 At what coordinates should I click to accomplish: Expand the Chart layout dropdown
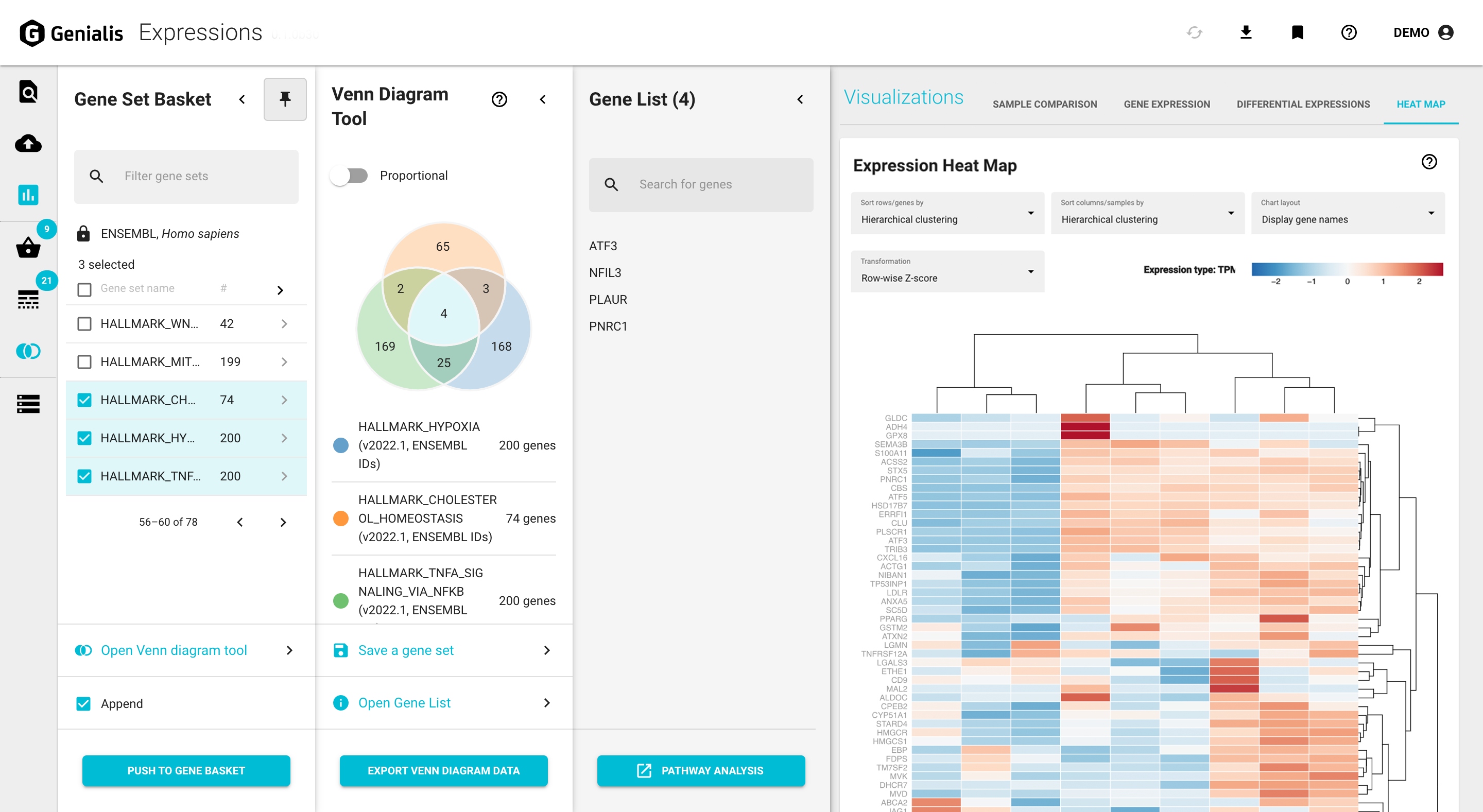(x=1347, y=214)
